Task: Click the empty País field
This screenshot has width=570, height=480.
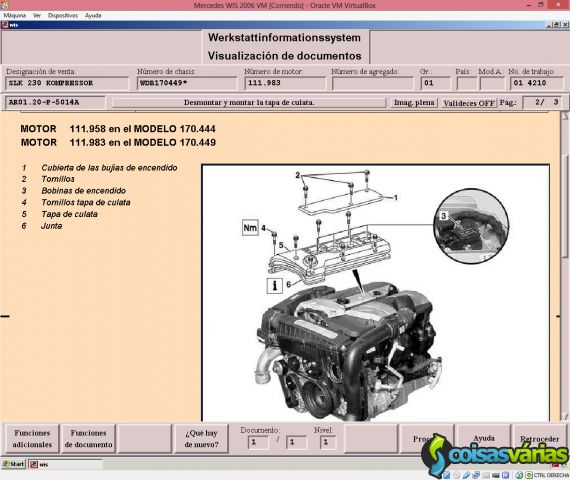Action: click(466, 83)
